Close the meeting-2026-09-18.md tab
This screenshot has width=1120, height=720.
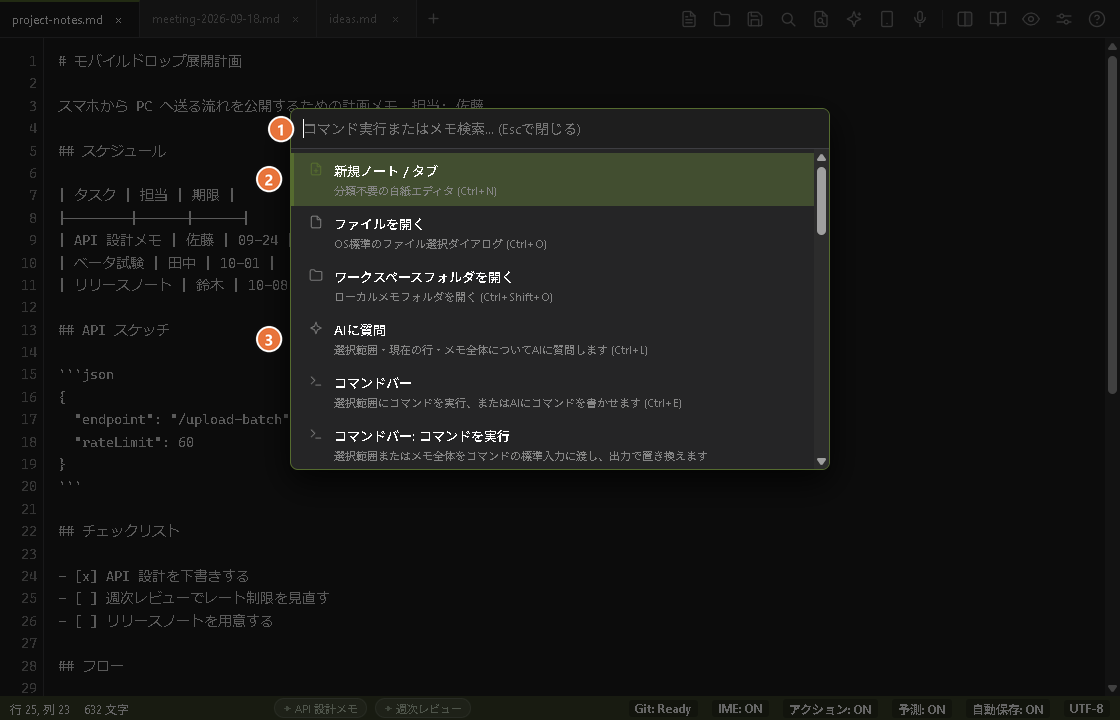tap(296, 19)
